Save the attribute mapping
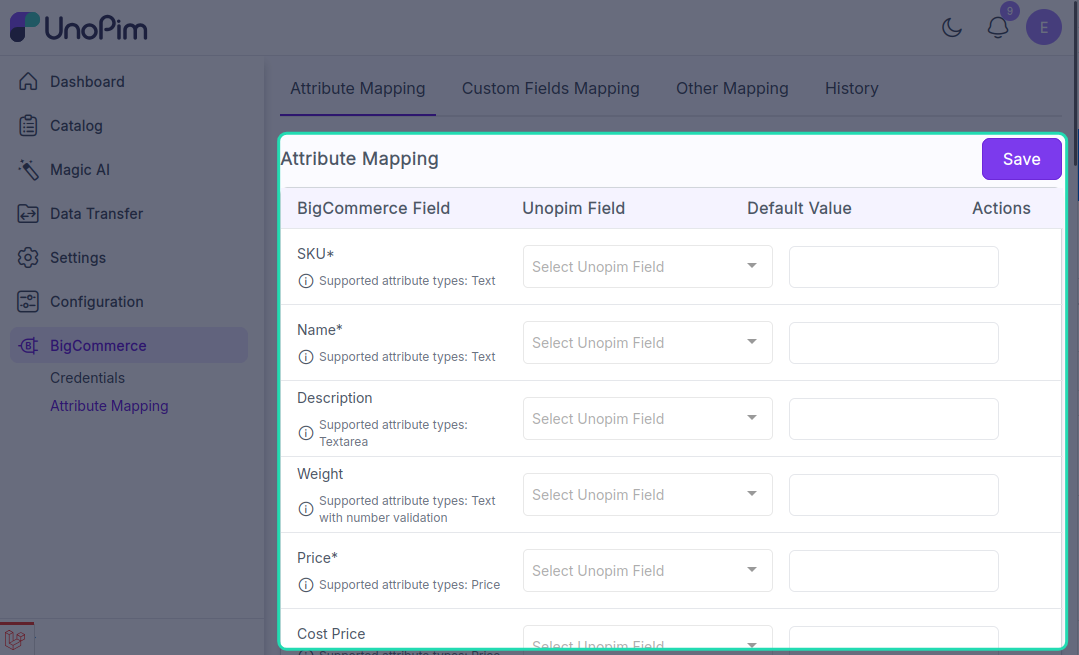Viewport: 1079px width, 655px height. pyautogui.click(x=1021, y=159)
